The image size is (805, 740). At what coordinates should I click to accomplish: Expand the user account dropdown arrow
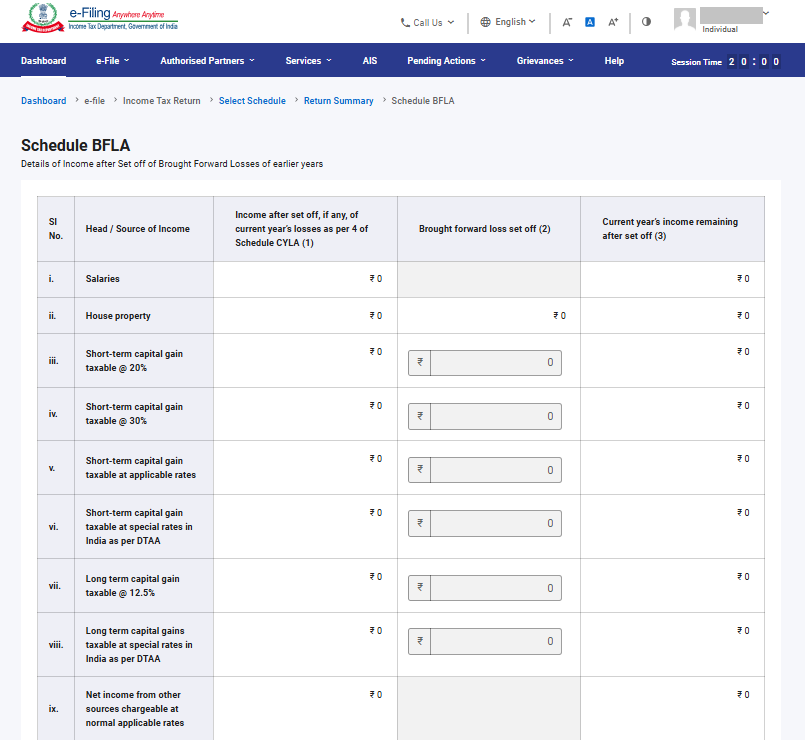[766, 13]
